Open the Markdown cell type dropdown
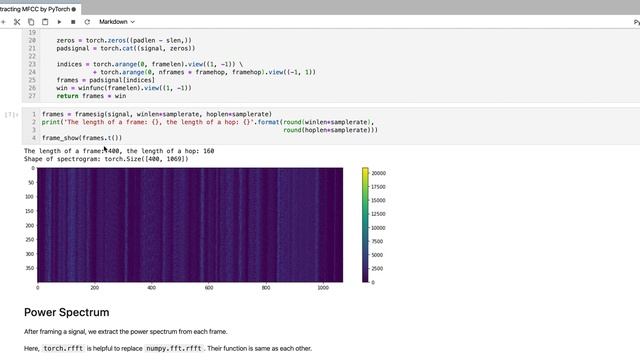Viewport: 640px width, 360px height. (x=117, y=22)
